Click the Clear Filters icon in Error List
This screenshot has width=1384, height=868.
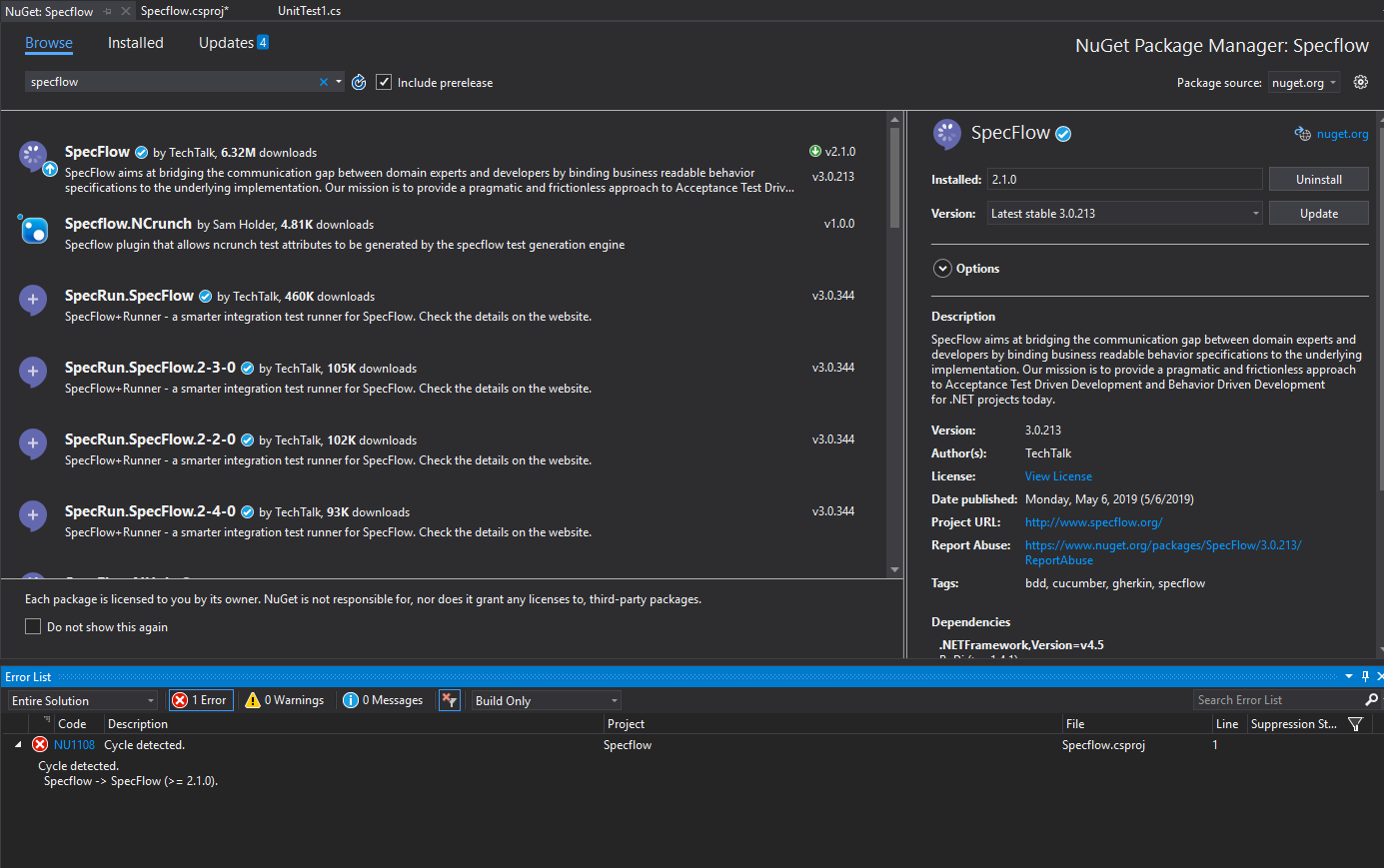coord(449,699)
